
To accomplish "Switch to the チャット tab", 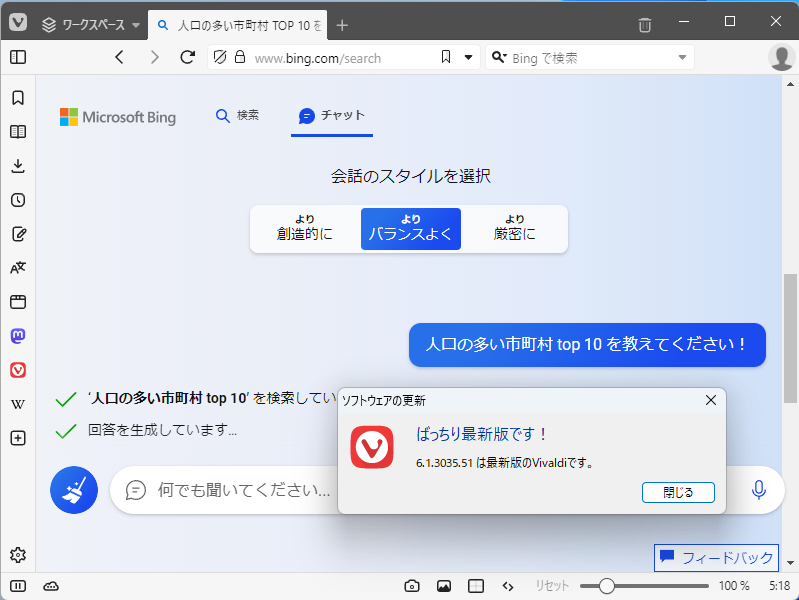I will pos(332,116).
